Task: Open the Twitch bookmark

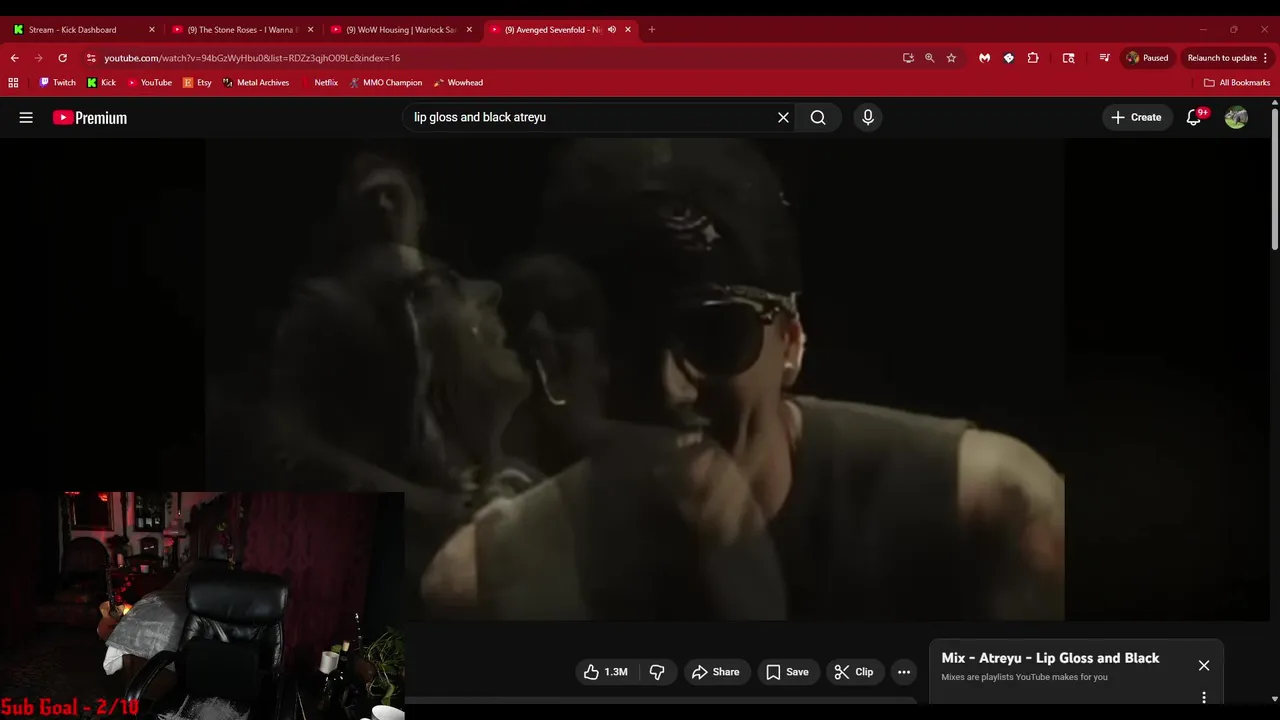Action: [57, 83]
